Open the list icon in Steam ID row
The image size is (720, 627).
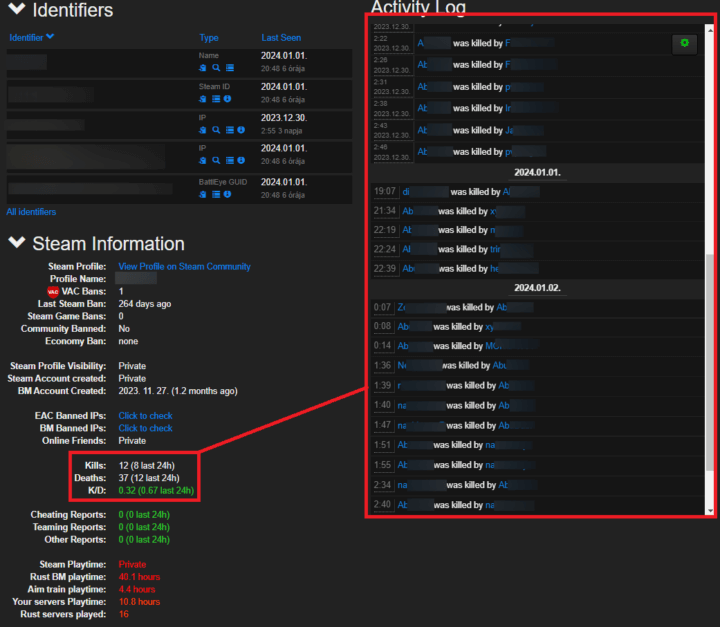[x=216, y=99]
